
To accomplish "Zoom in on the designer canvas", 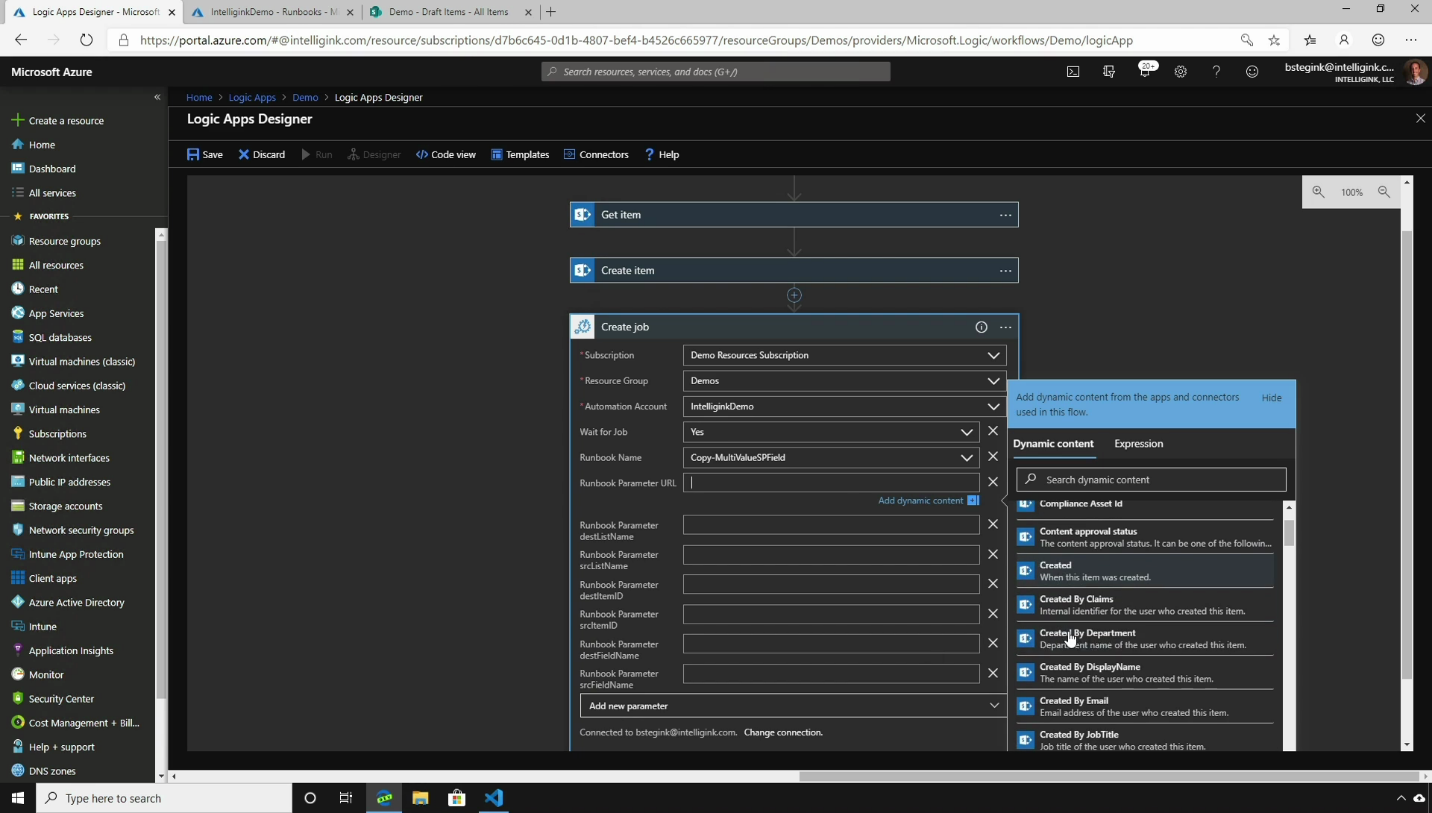I will (x=1318, y=192).
